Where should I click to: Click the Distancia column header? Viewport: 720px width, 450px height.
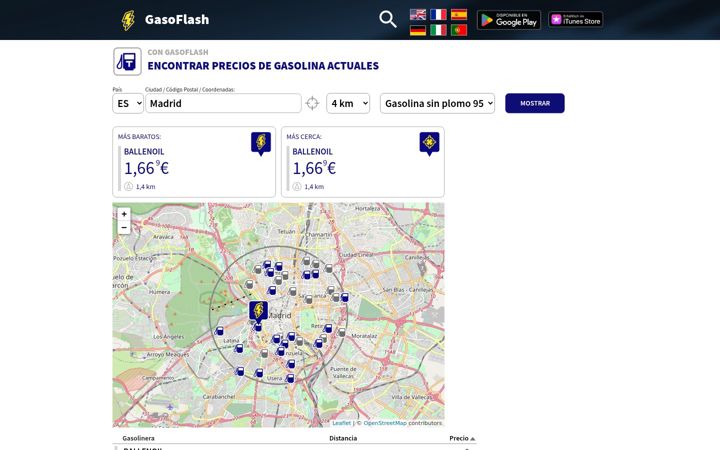[x=343, y=438]
